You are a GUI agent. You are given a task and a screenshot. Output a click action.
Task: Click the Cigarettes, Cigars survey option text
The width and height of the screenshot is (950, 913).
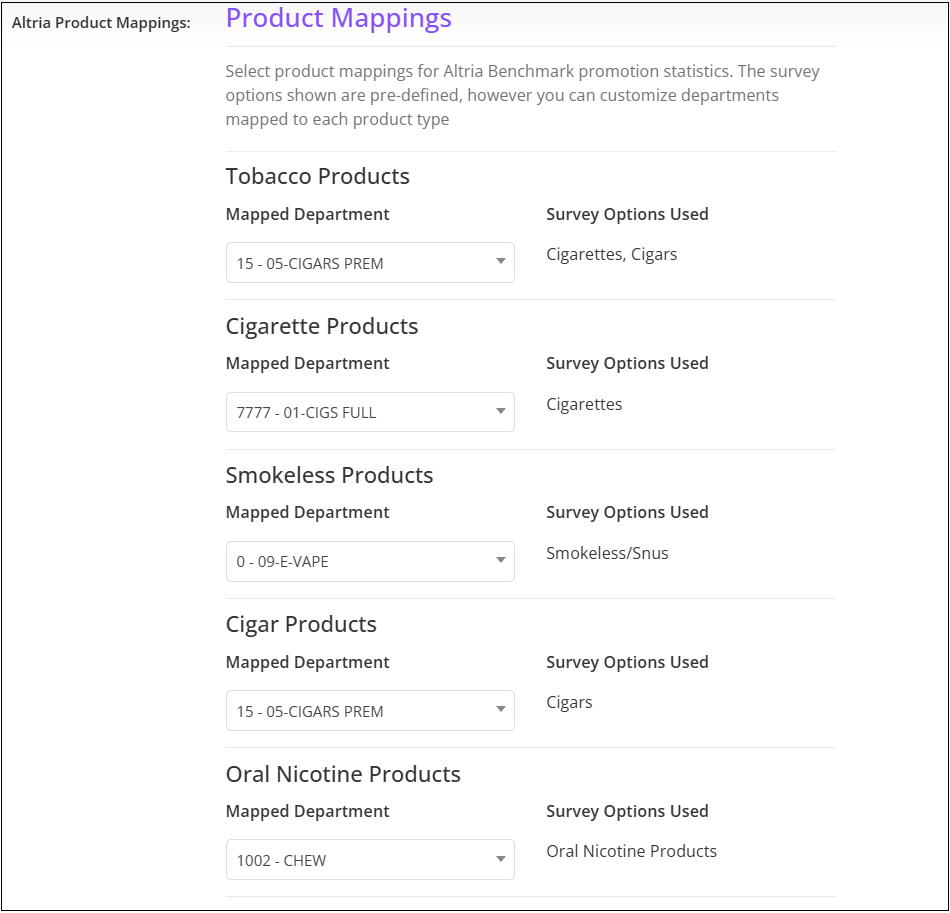[x=611, y=254]
